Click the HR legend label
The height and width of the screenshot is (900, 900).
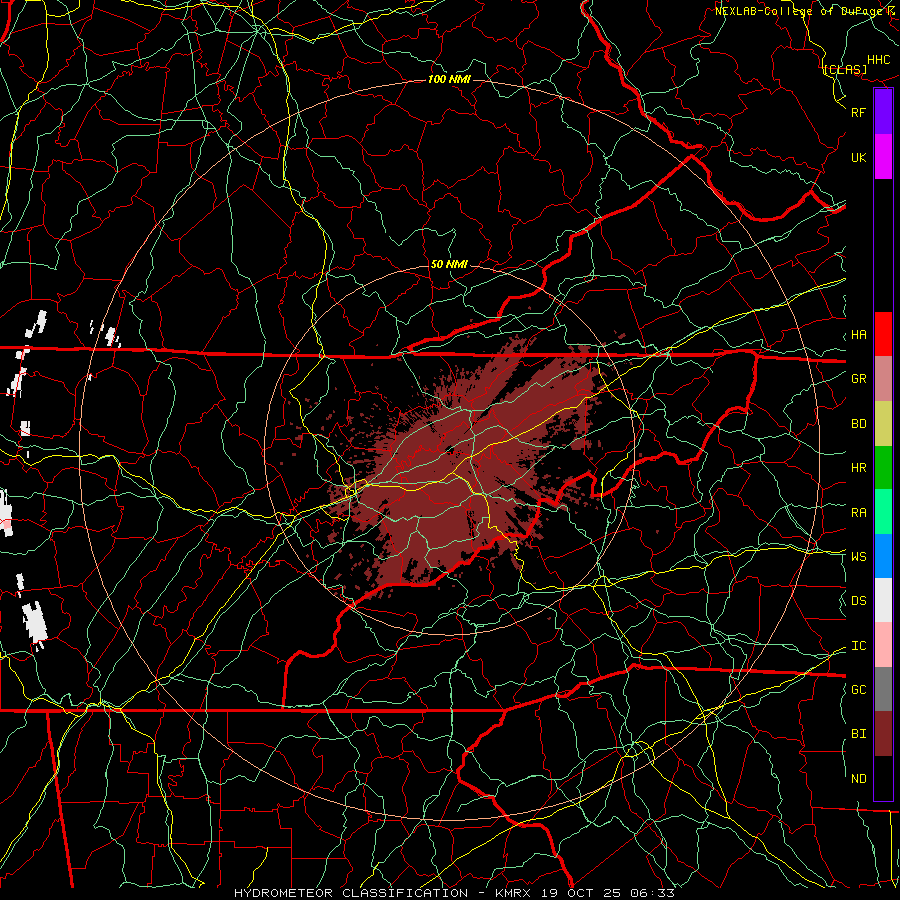coord(858,468)
